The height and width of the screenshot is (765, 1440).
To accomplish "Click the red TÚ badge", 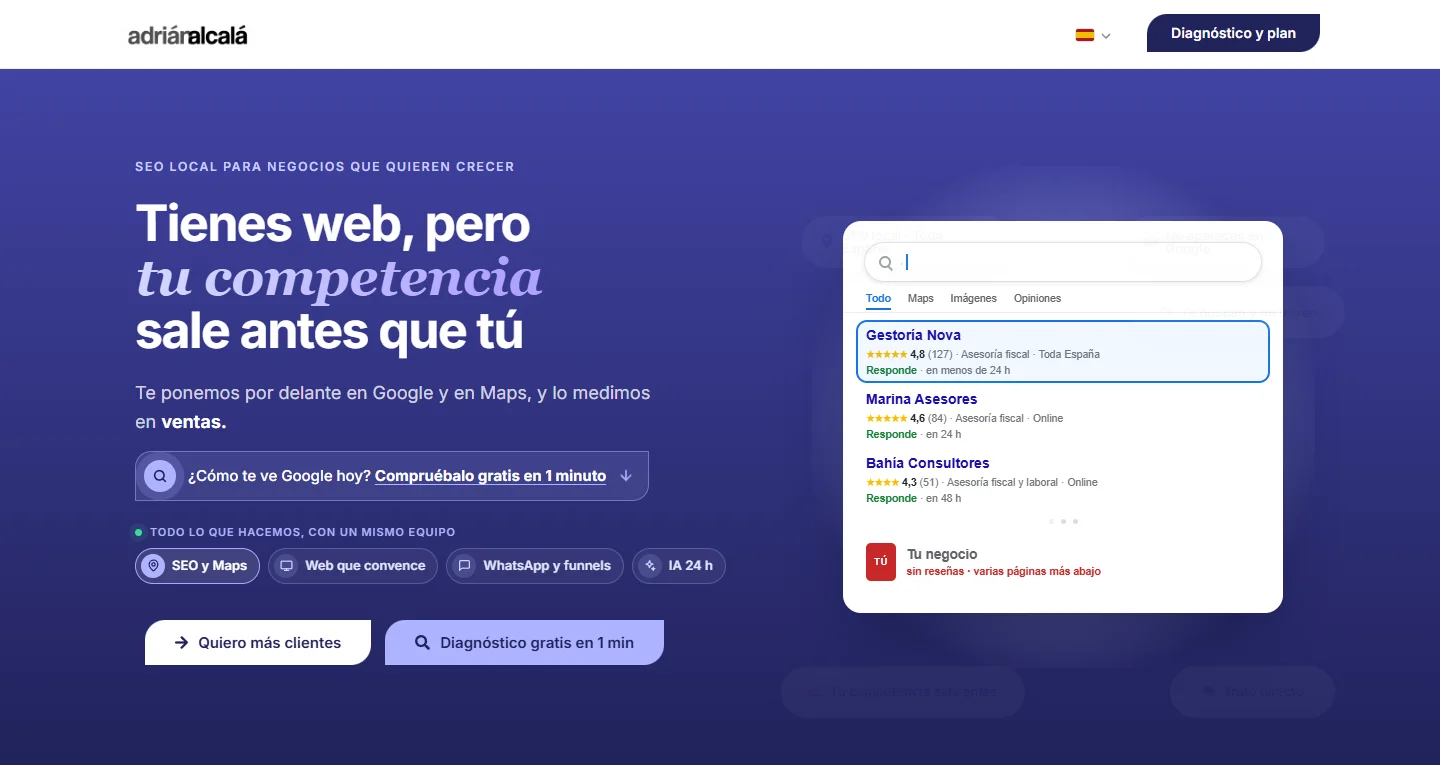I will click(x=881, y=562).
